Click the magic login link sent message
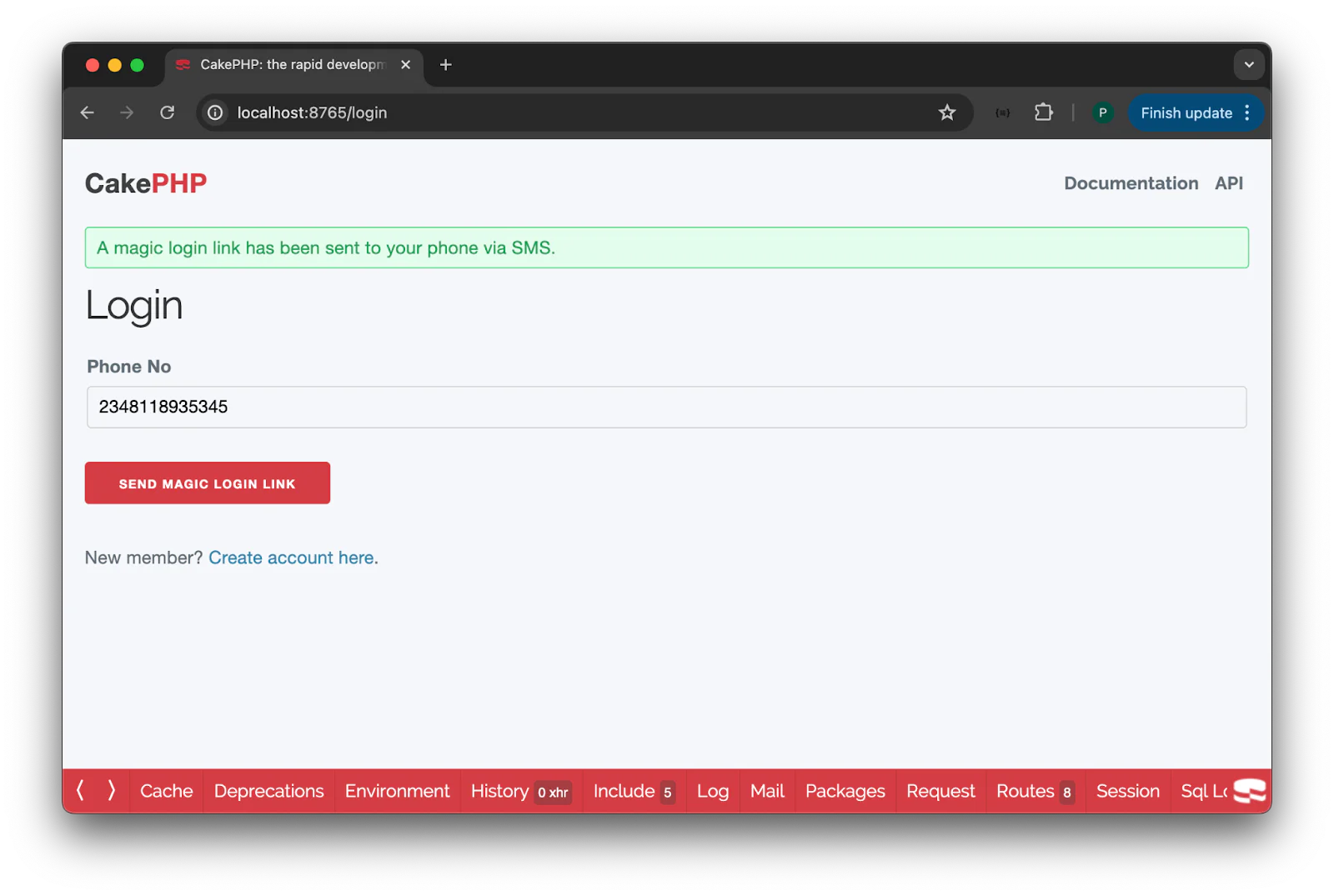Screen dimensions: 1334x896 666,248
